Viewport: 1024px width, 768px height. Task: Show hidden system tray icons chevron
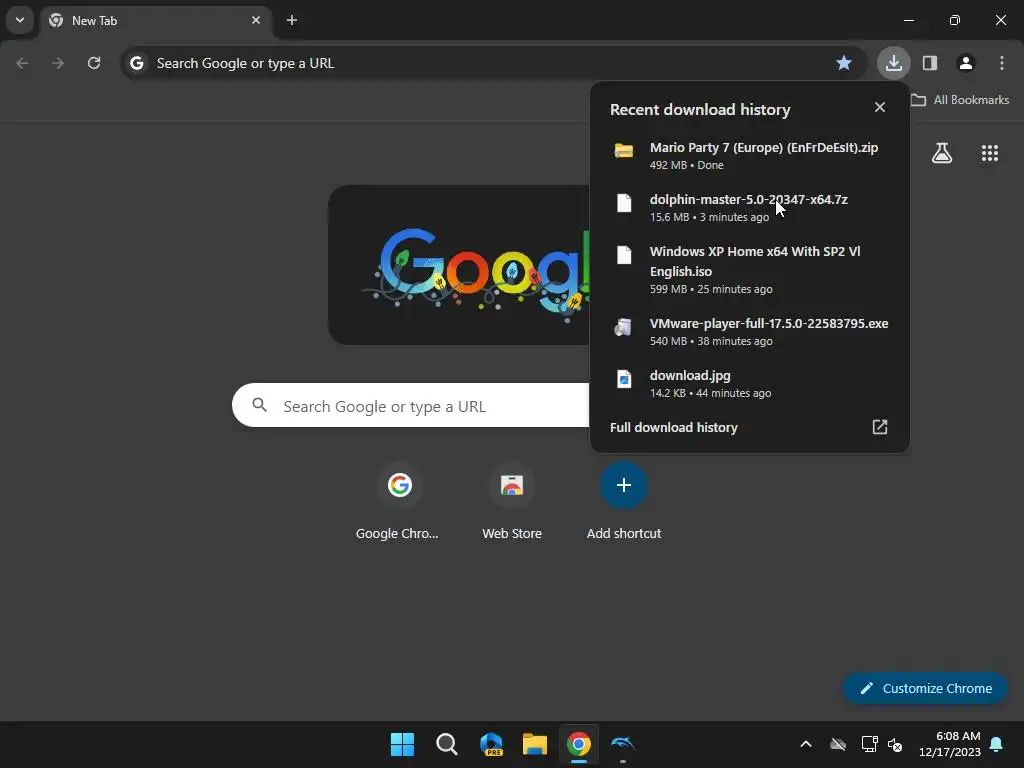(x=806, y=744)
